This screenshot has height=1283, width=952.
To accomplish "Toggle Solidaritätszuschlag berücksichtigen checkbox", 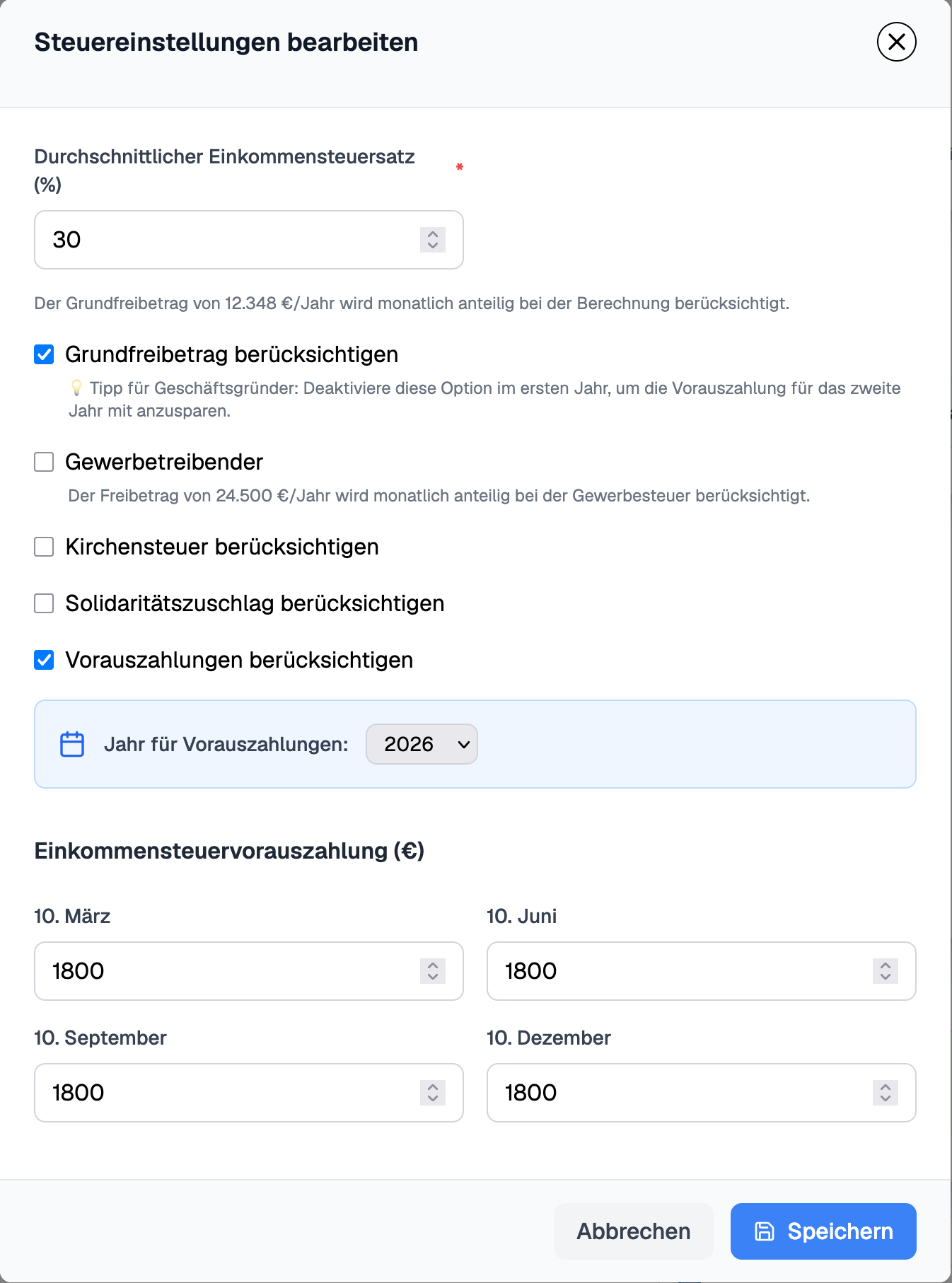I will (45, 603).
